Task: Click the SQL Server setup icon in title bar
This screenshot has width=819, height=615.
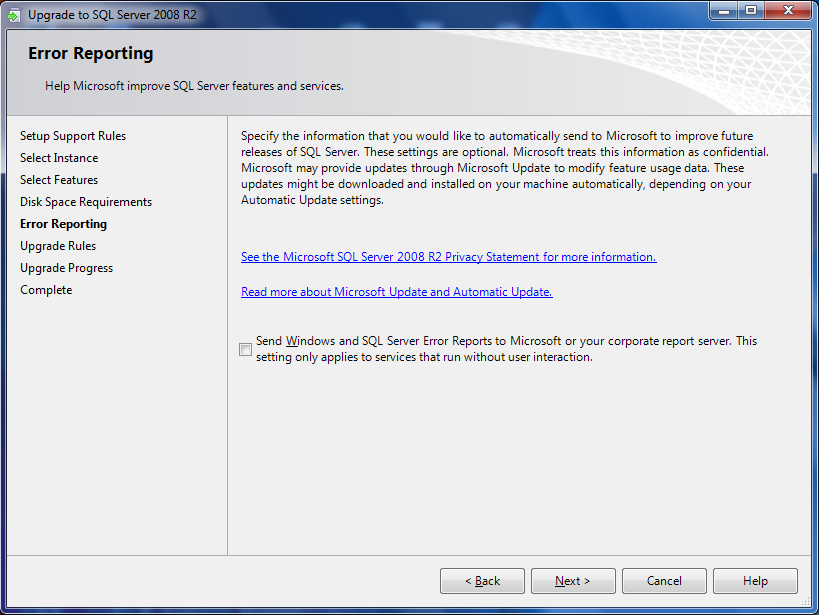Action: click(x=14, y=15)
